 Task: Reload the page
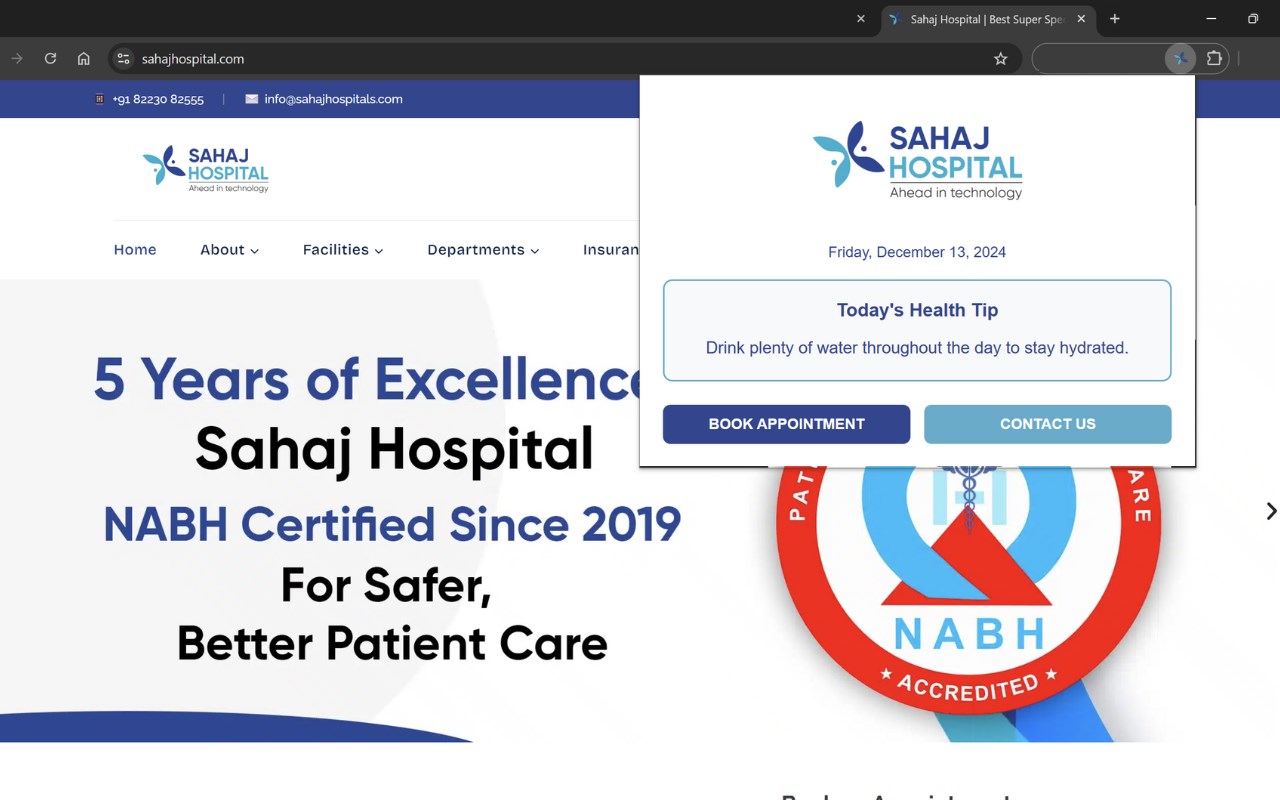pos(50,59)
